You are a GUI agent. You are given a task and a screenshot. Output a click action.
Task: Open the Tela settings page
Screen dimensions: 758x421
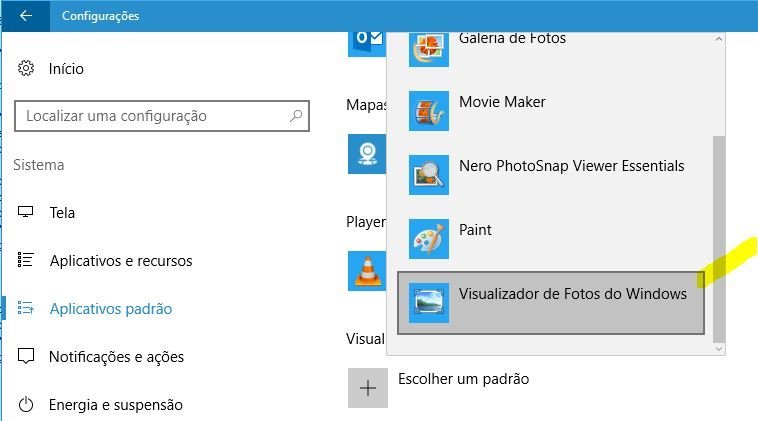(62, 213)
